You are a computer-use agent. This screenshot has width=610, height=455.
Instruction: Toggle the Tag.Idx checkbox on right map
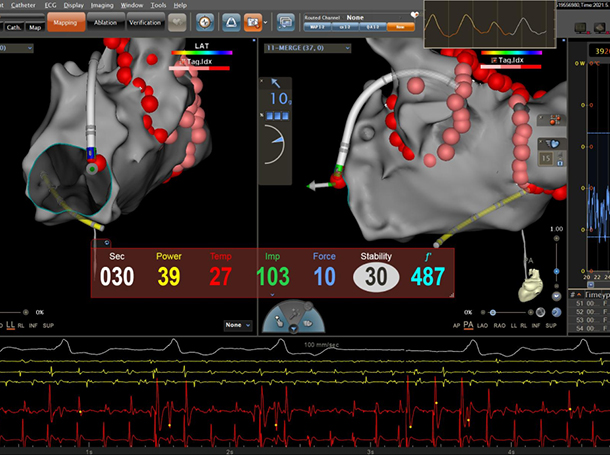(x=492, y=61)
